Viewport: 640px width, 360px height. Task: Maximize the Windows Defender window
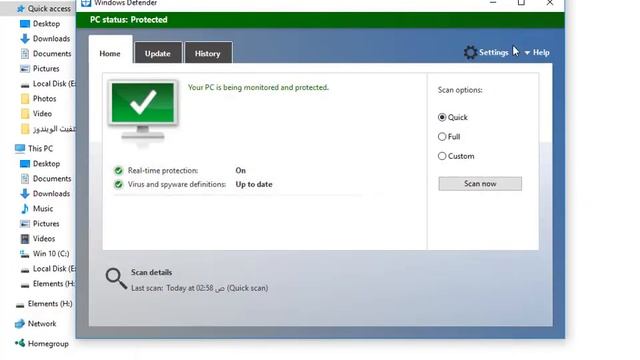click(521, 3)
